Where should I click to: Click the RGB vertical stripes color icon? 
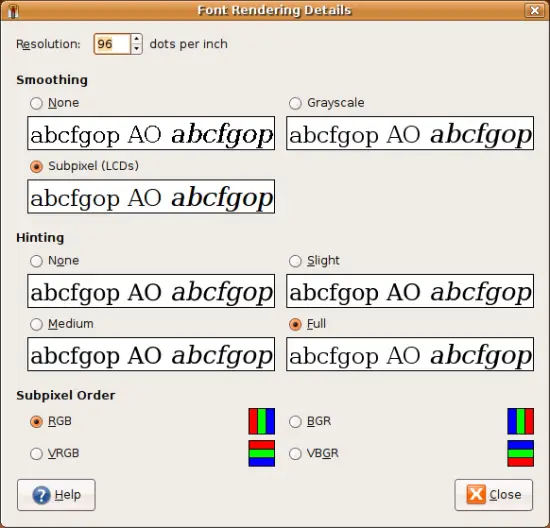[262, 421]
